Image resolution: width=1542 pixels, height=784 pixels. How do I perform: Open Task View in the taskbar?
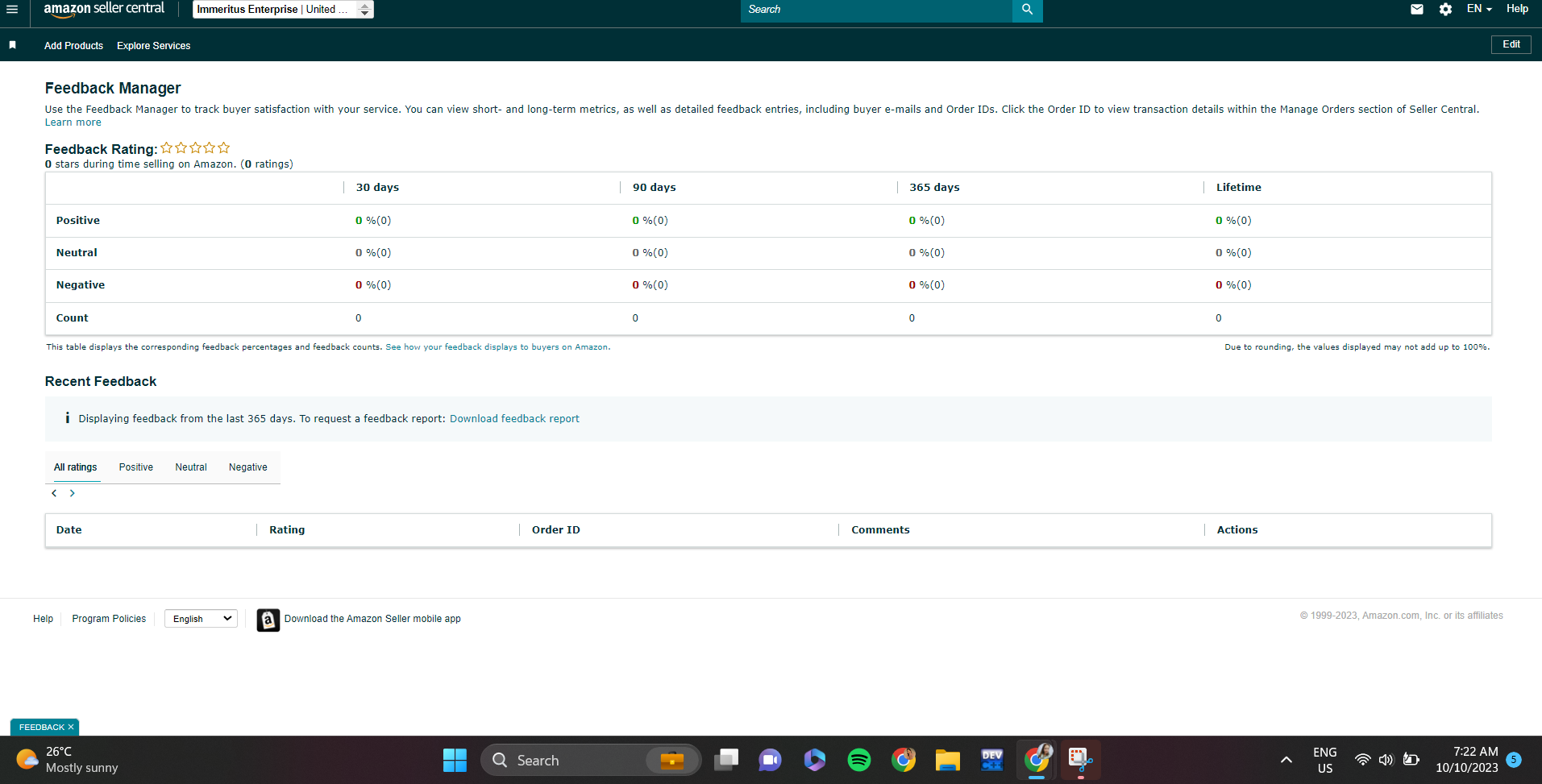pos(726,760)
